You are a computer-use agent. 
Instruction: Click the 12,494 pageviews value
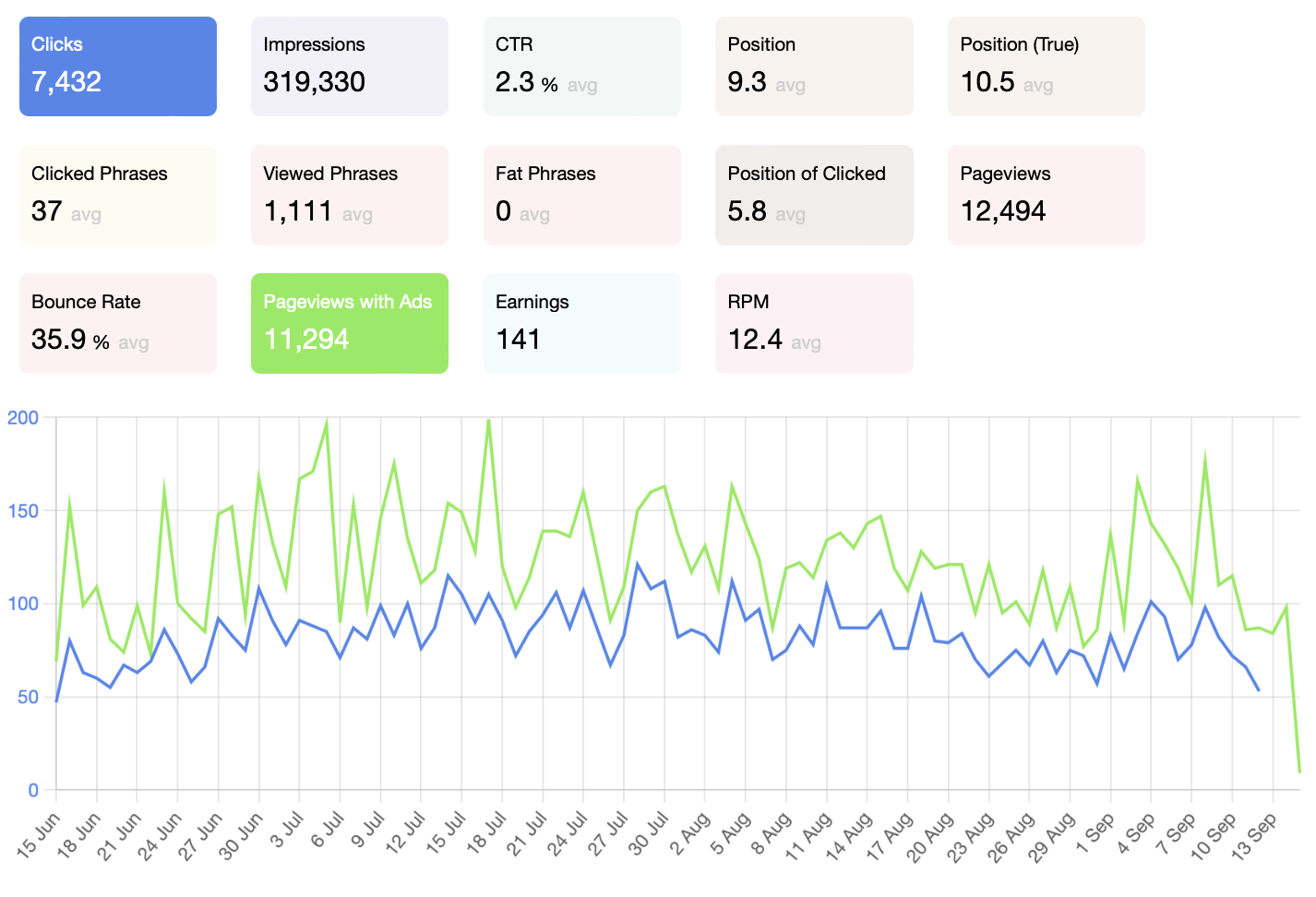tap(1003, 211)
